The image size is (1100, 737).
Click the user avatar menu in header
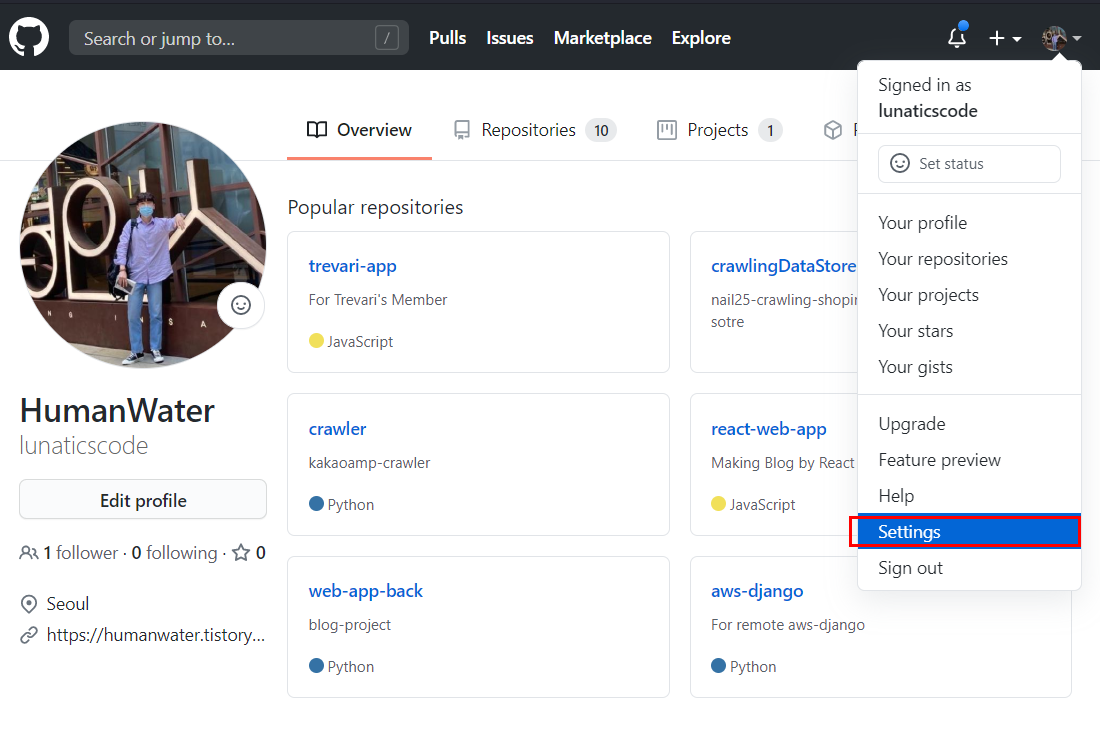point(1061,39)
